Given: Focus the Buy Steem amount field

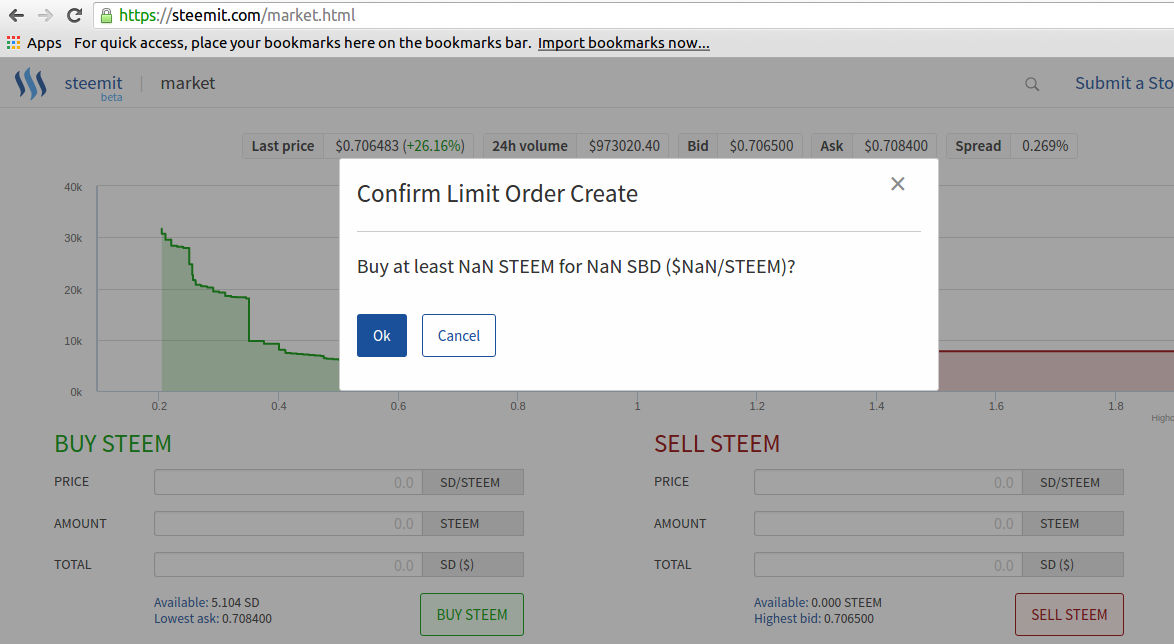Looking at the screenshot, I should click(288, 523).
